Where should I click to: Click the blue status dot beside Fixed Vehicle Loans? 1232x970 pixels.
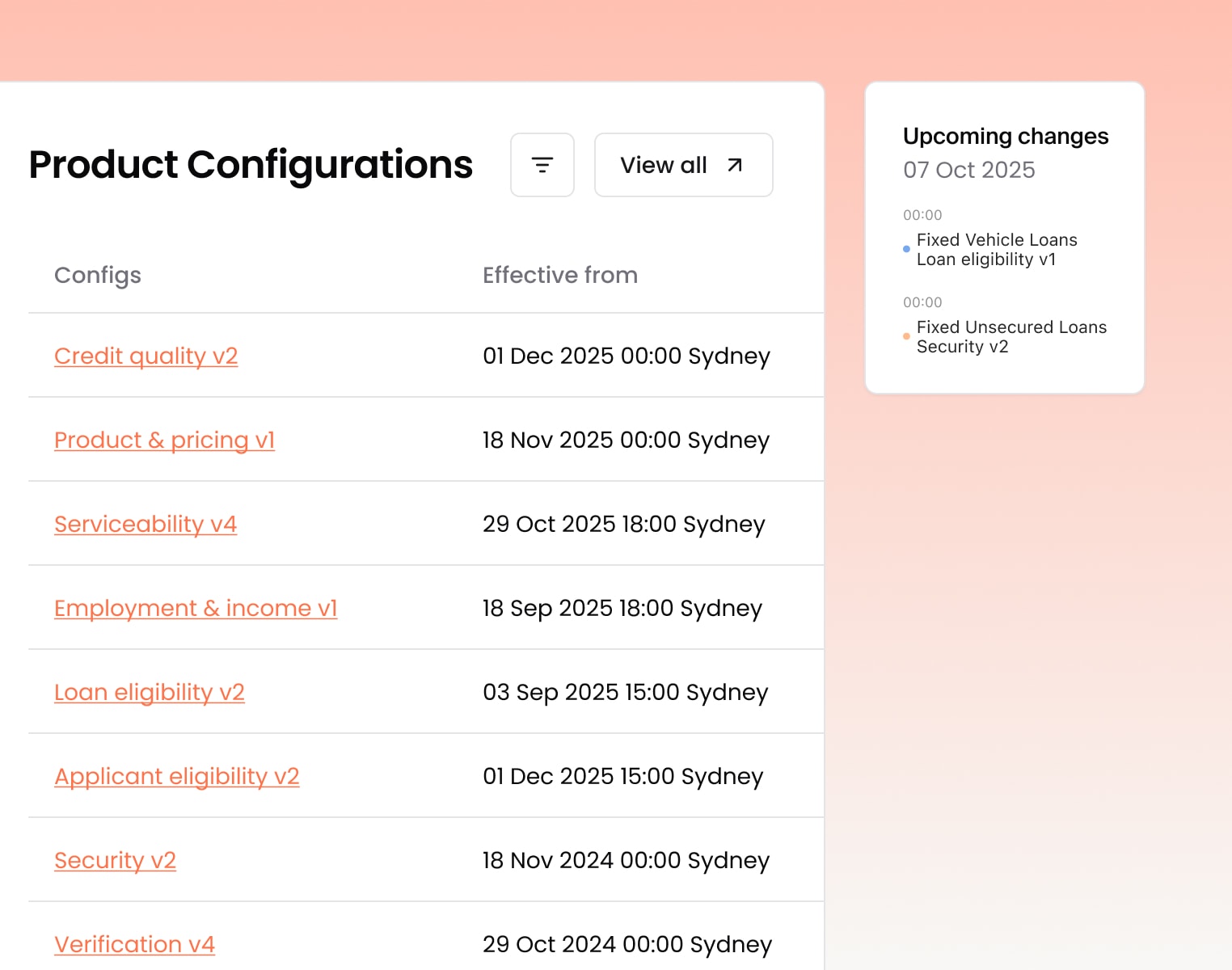tap(905, 249)
